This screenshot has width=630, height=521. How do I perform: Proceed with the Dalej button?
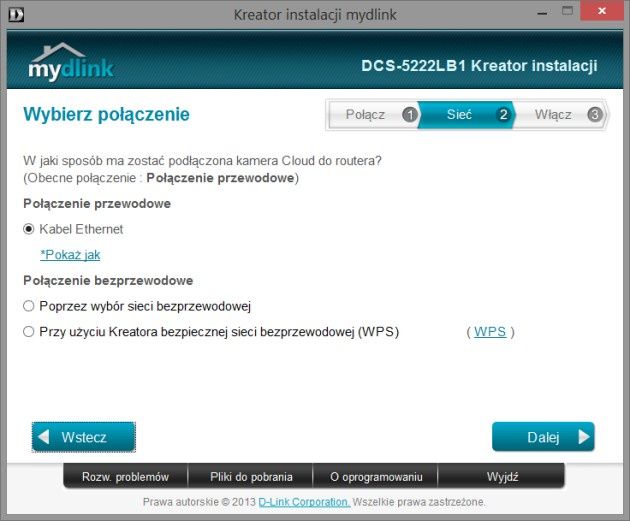(543, 437)
